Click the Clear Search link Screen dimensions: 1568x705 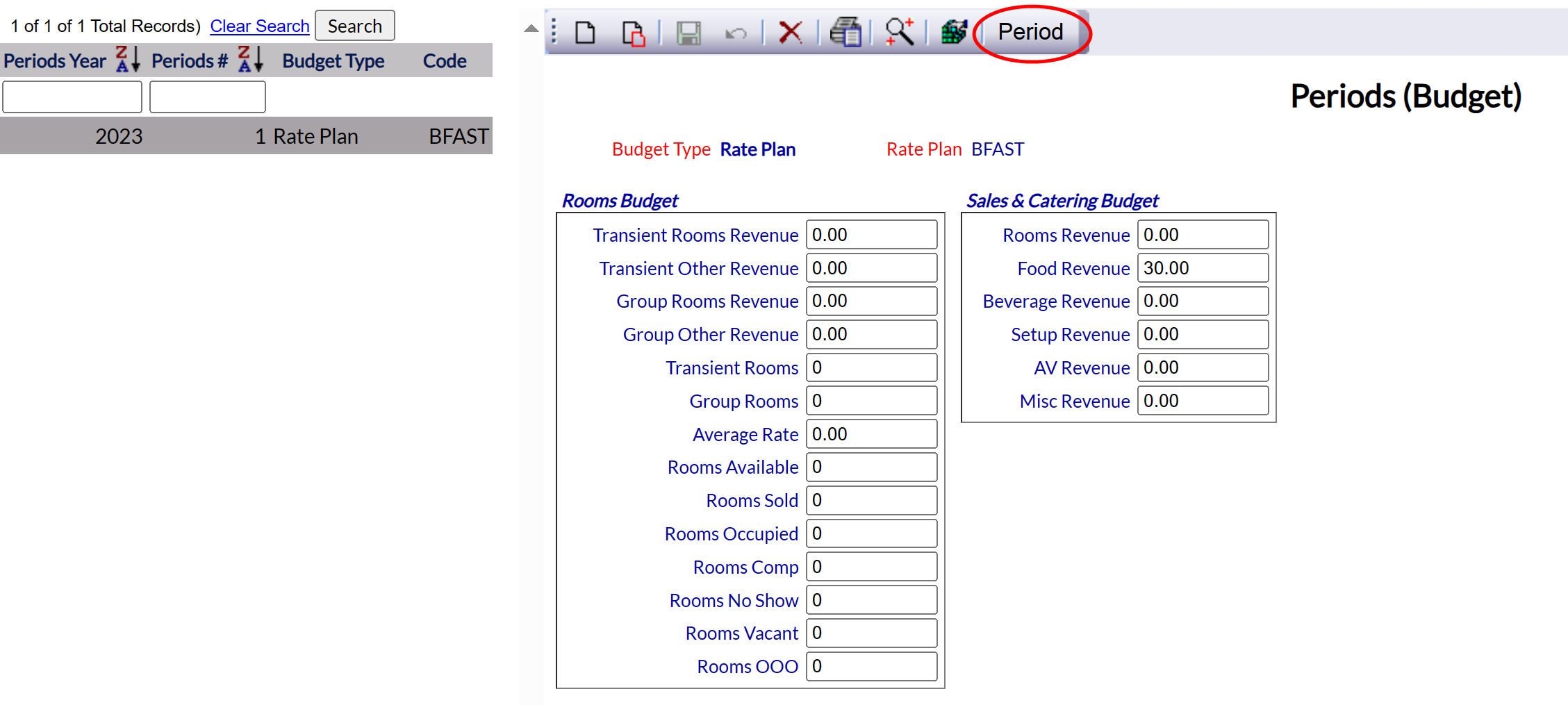tap(259, 26)
